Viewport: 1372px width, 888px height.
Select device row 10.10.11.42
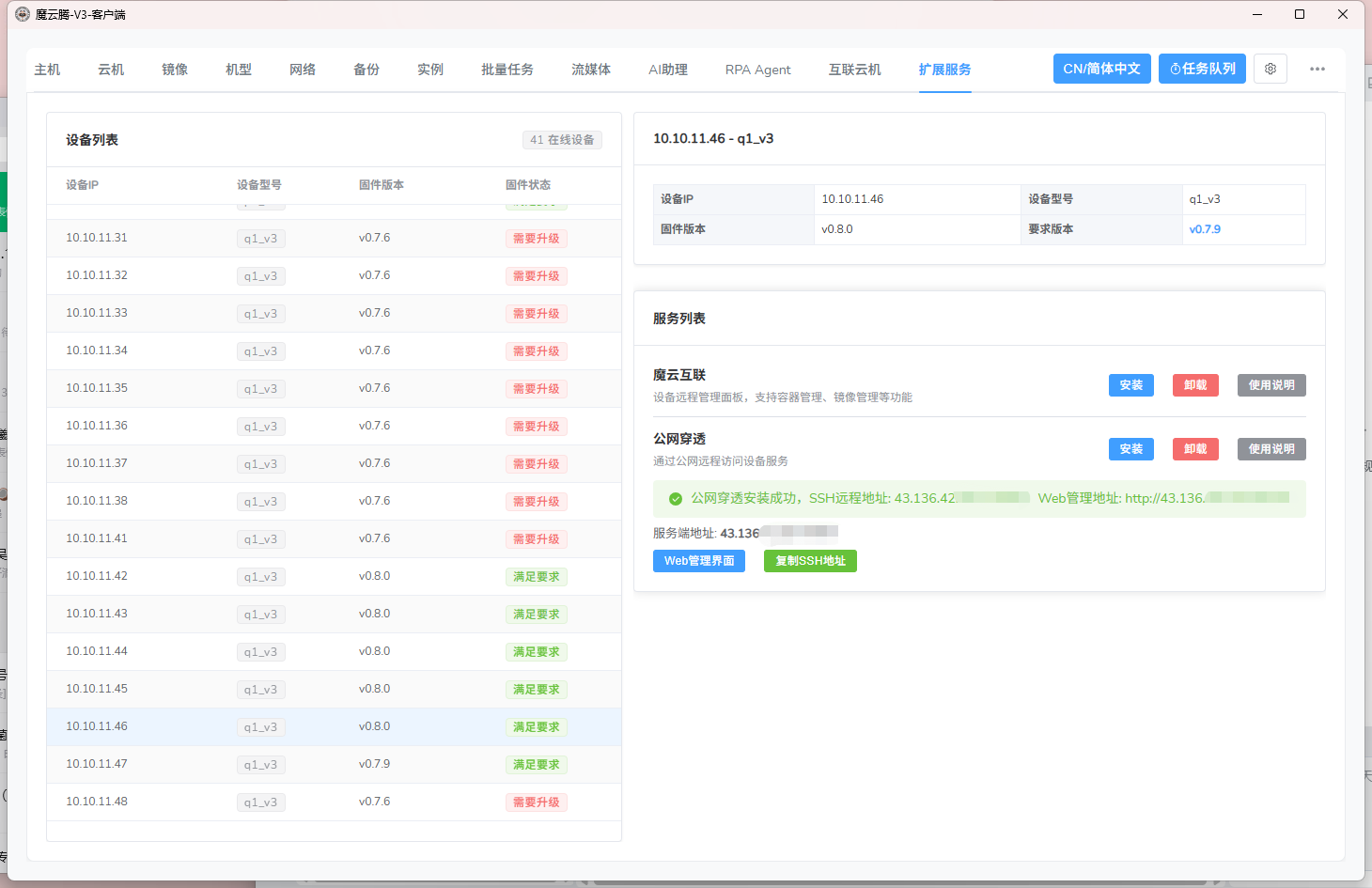(x=334, y=577)
